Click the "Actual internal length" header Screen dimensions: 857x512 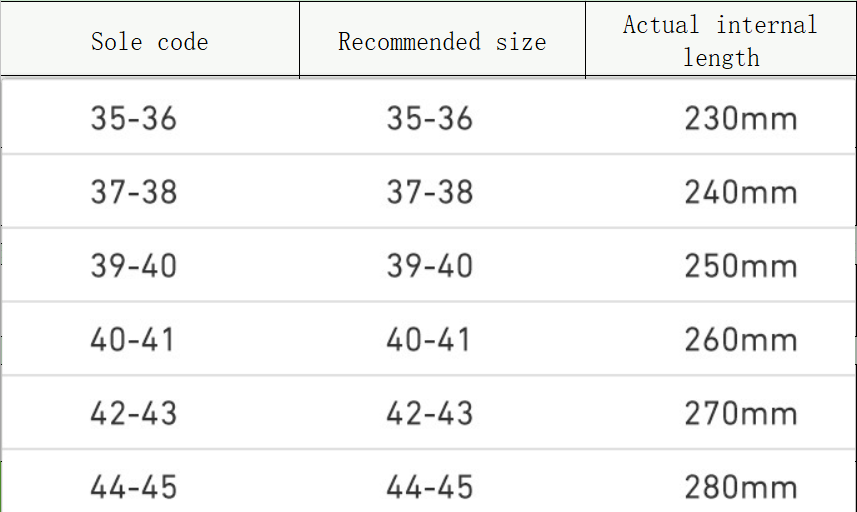click(720, 41)
